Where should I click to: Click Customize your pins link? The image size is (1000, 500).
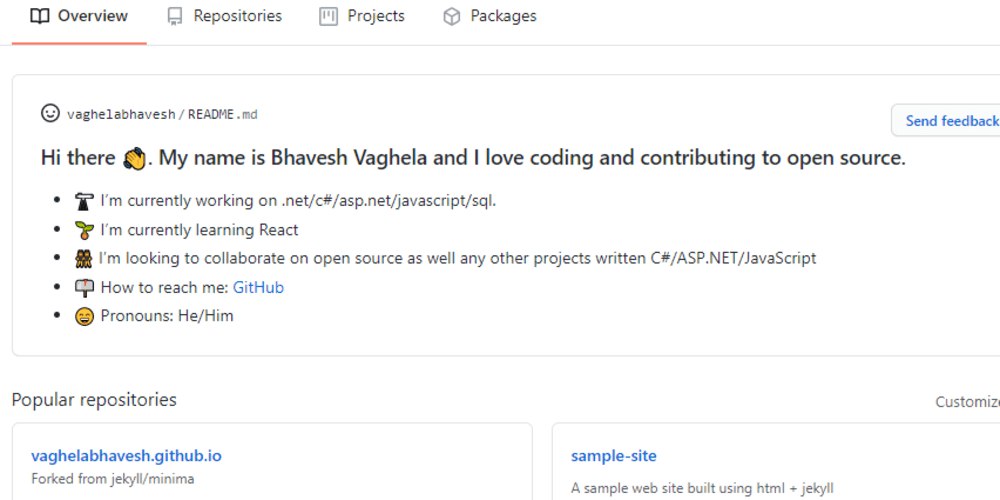[x=967, y=402]
